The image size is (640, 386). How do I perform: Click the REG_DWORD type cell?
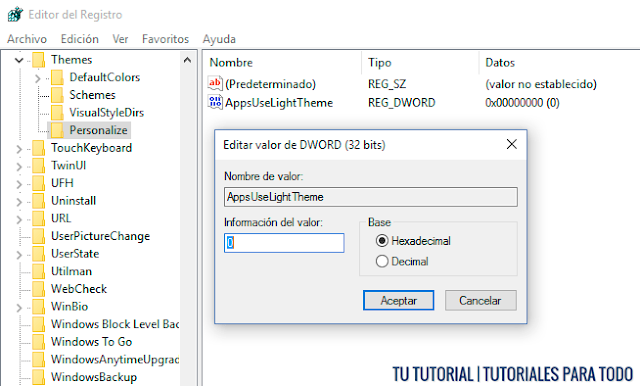[402, 103]
